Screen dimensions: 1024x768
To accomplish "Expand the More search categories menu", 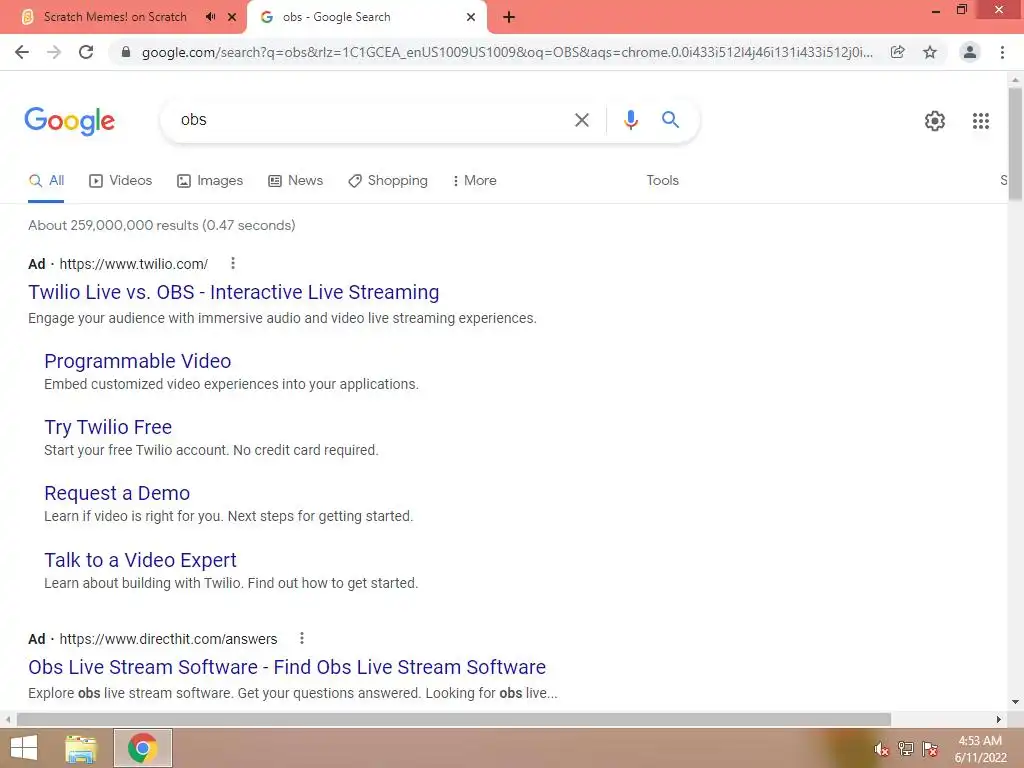I will point(474,181).
